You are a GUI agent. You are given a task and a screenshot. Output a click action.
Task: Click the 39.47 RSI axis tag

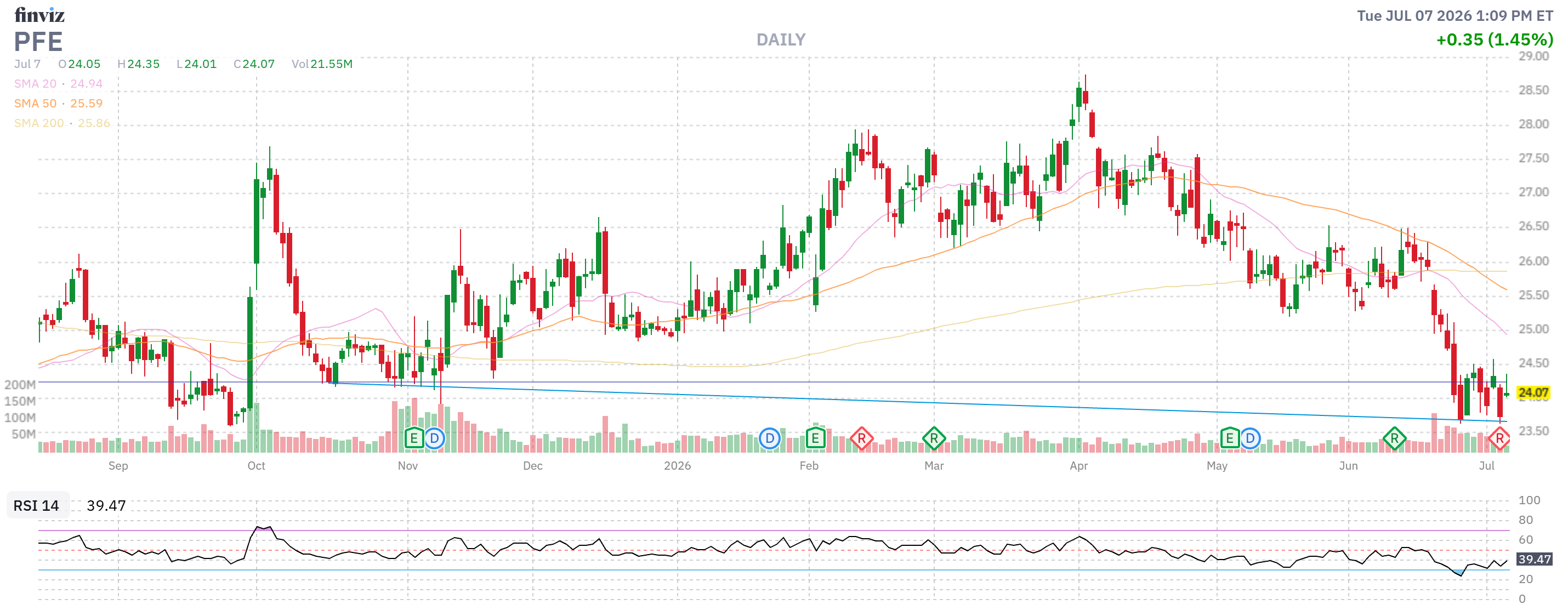1534,559
